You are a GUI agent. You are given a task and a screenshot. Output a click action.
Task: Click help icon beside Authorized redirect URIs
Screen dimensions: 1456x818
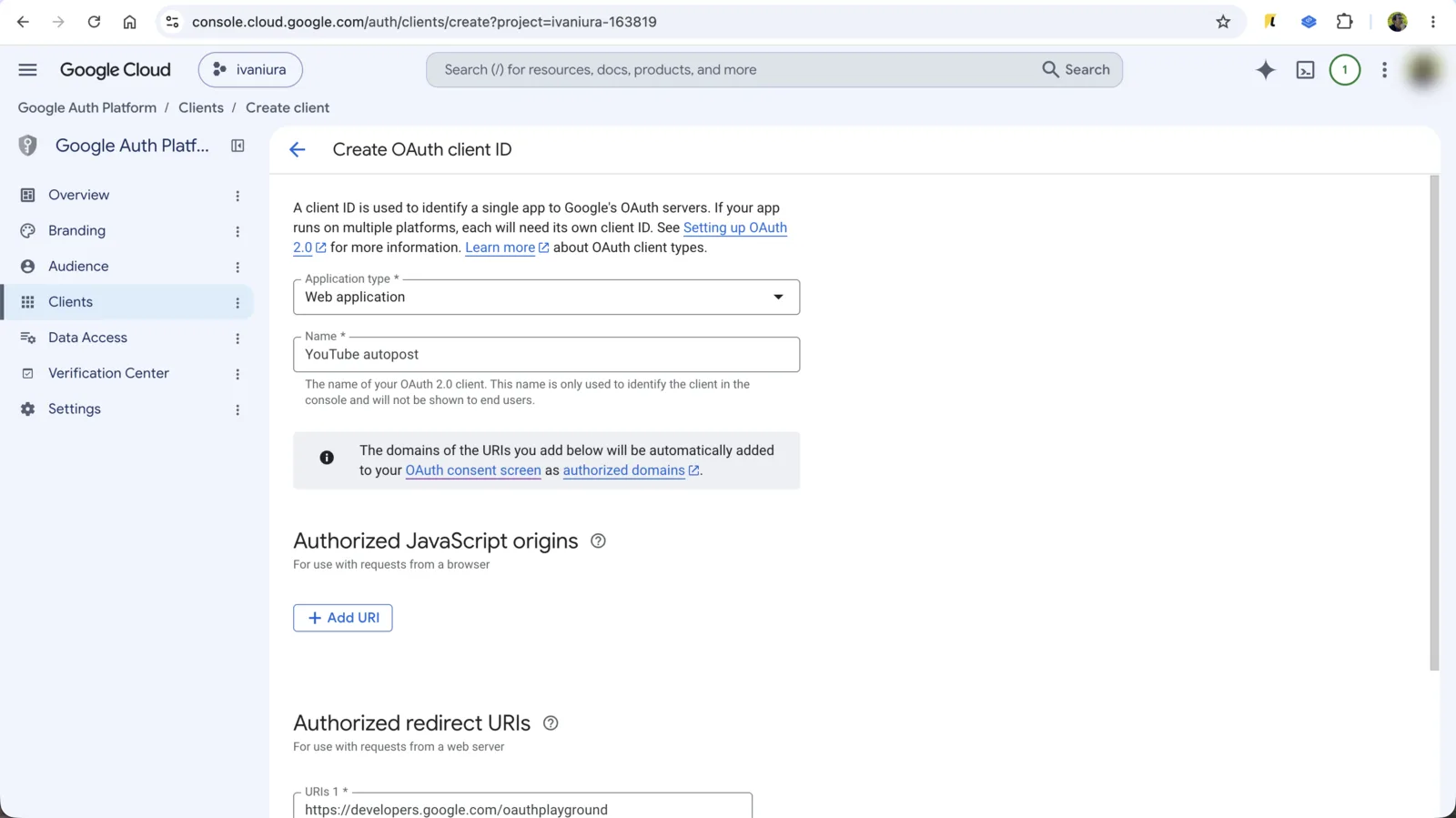pyautogui.click(x=551, y=723)
